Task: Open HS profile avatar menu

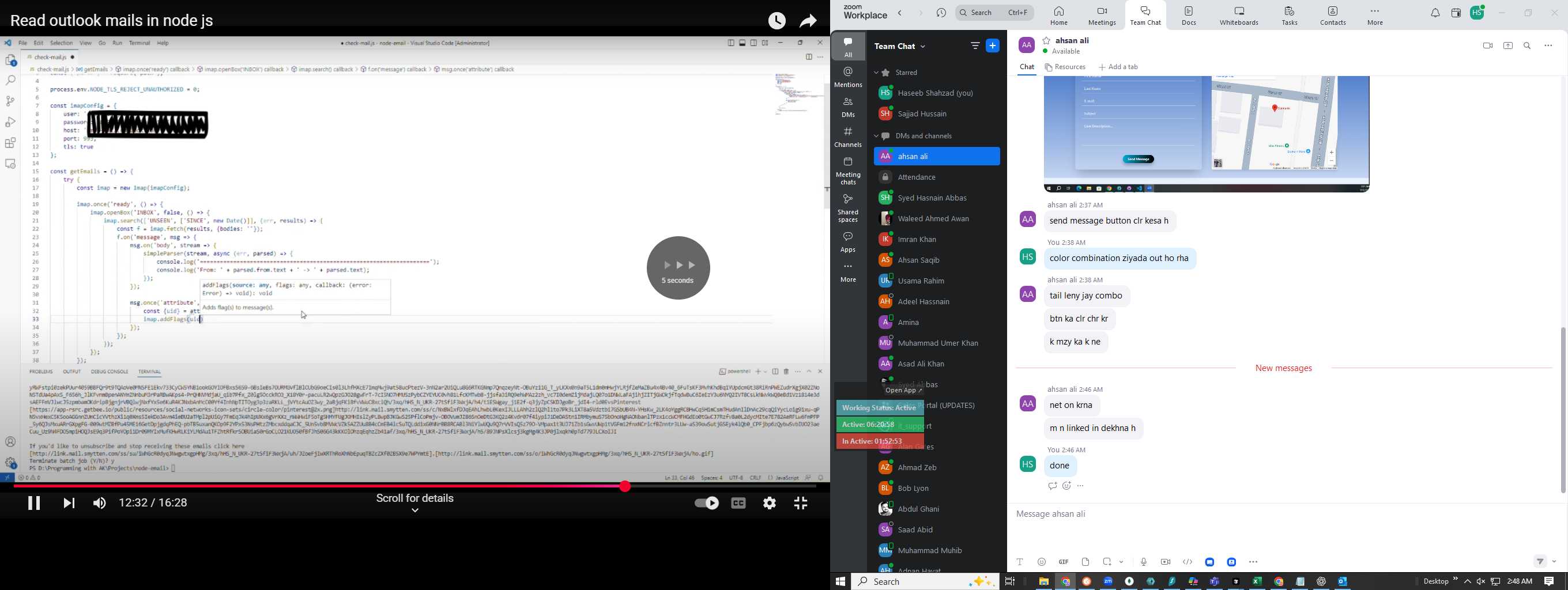Action: click(x=1477, y=13)
